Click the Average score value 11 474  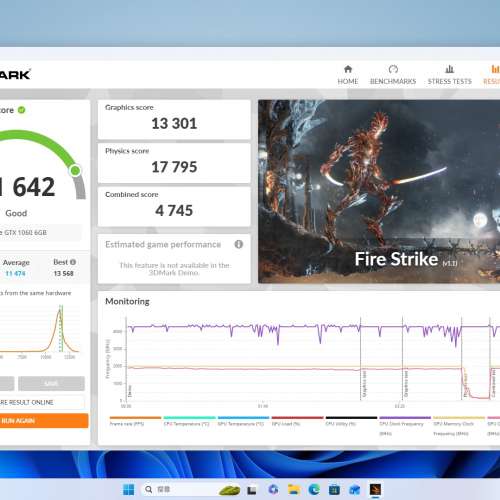click(15, 274)
